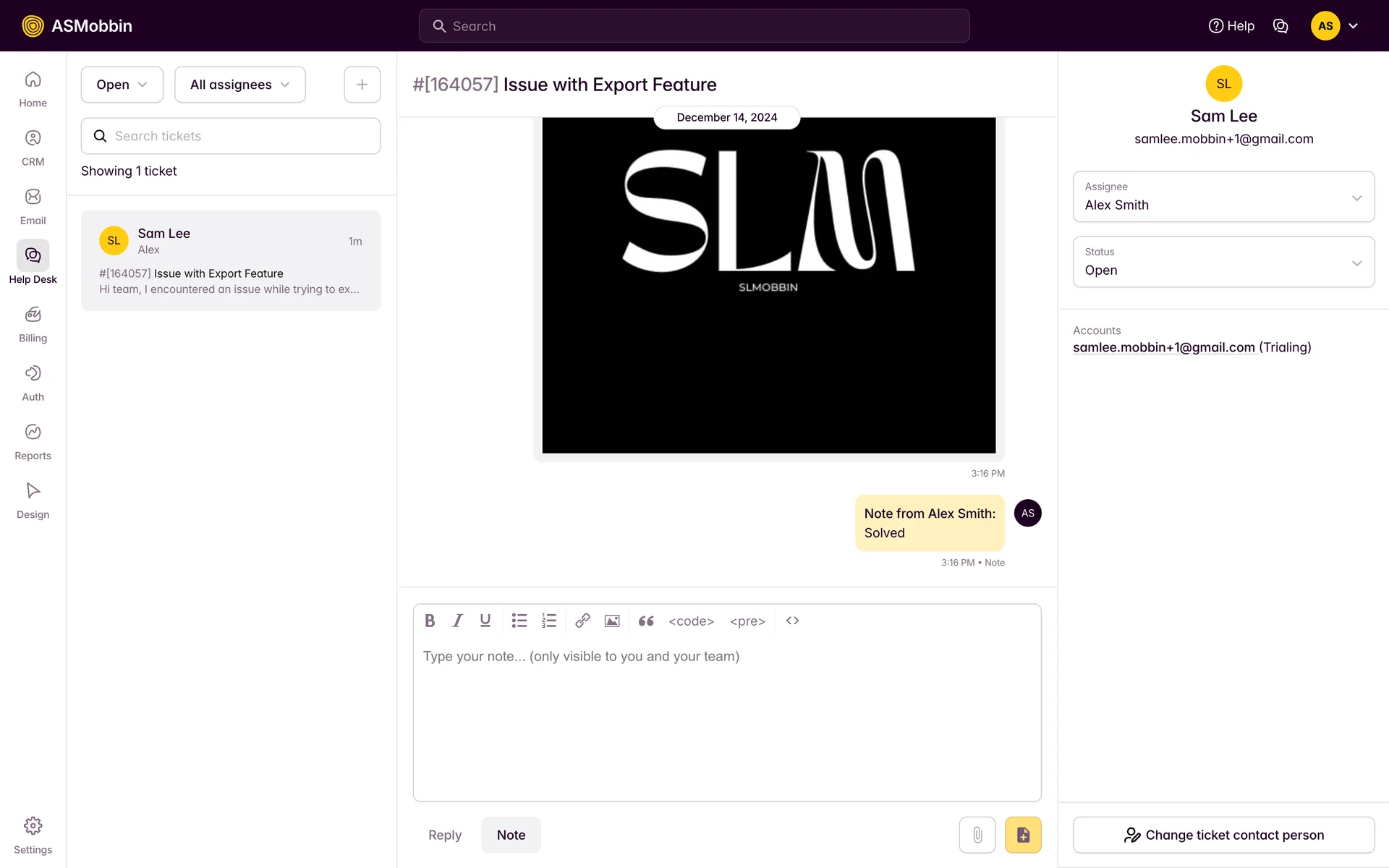Toggle inline code formatting
The image size is (1389, 868).
pyautogui.click(x=691, y=621)
